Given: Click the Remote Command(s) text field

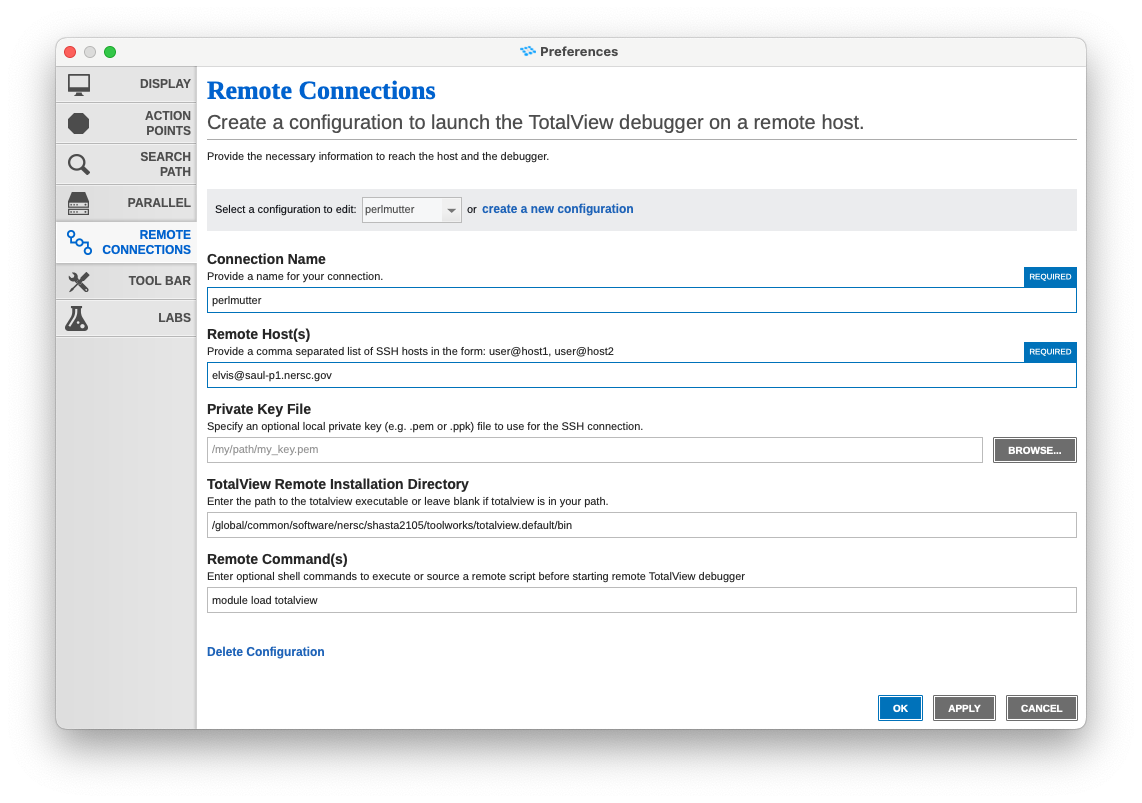Looking at the screenshot, I should pyautogui.click(x=641, y=600).
